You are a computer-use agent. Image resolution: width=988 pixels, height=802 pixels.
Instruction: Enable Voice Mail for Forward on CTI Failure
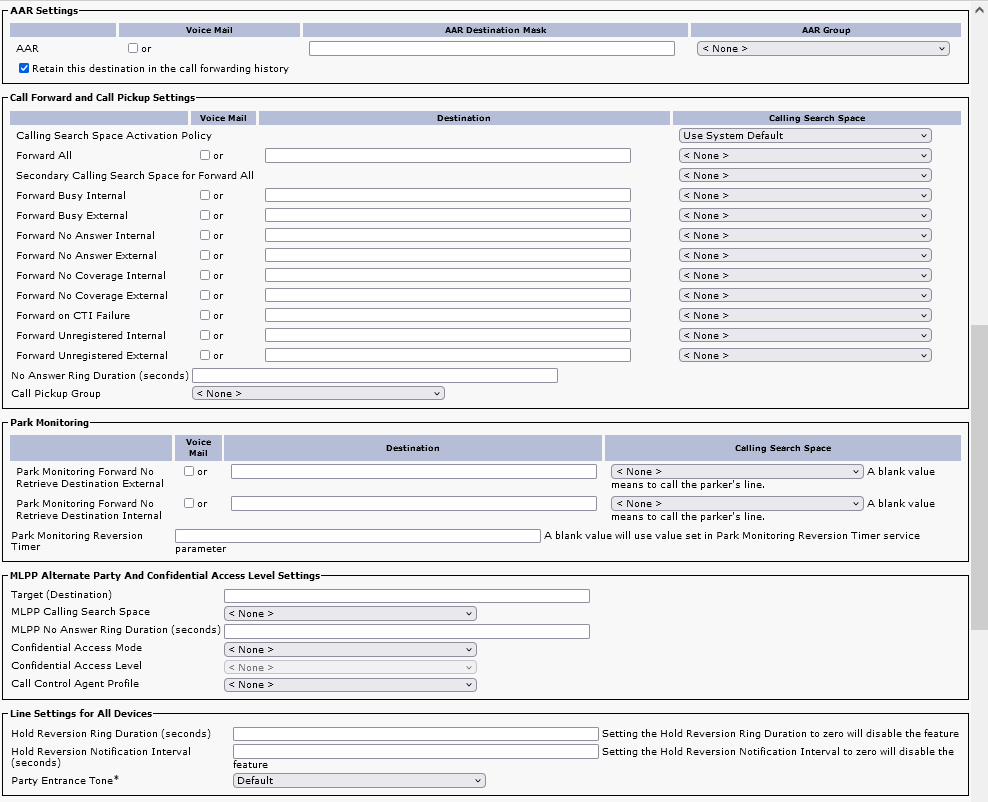tap(205, 316)
